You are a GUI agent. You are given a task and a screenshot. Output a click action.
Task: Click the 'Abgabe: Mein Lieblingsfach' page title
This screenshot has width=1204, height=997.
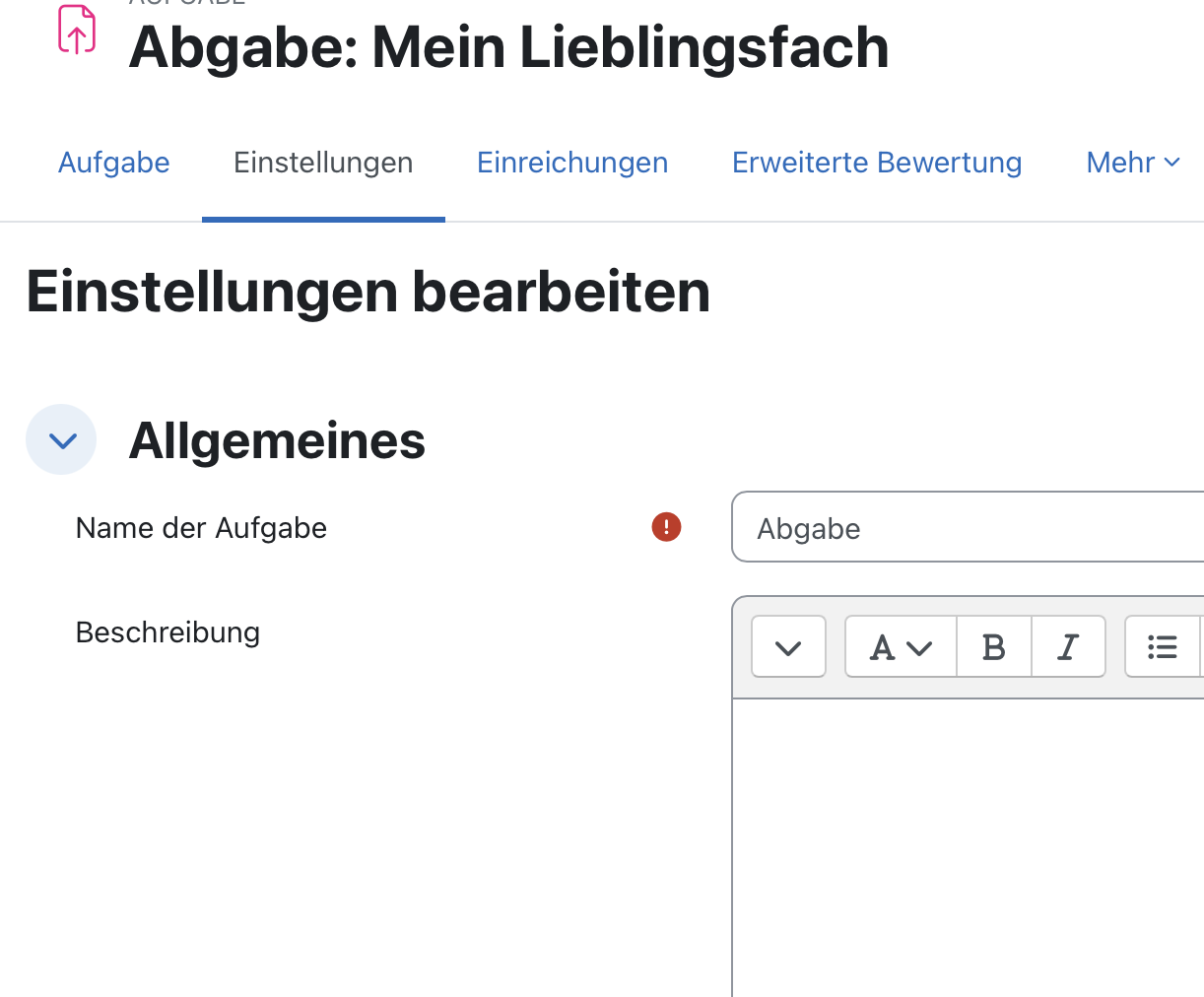pos(508,47)
